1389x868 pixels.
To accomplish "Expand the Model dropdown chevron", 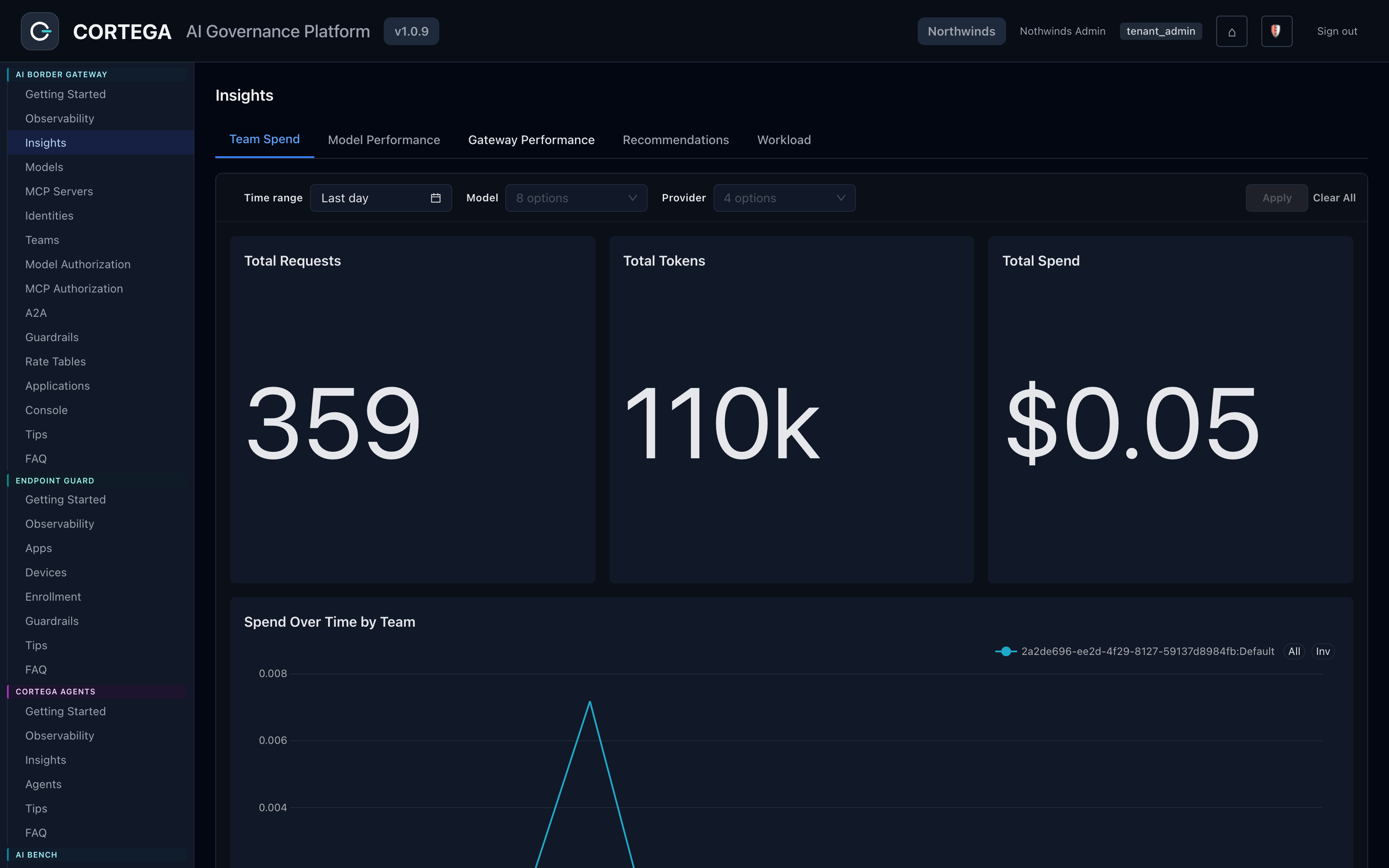I will tap(632, 198).
